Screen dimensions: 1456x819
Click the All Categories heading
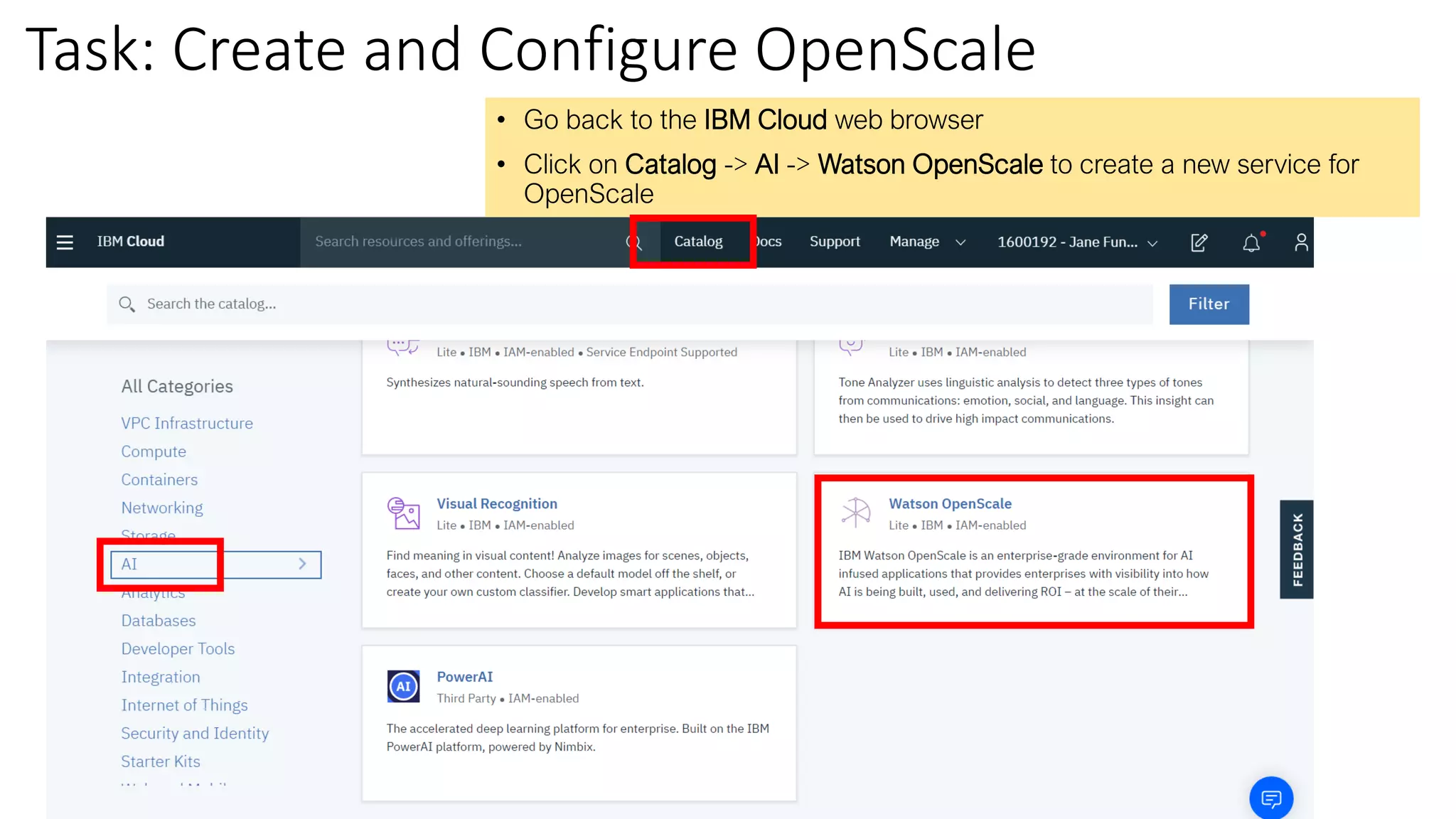point(177,386)
